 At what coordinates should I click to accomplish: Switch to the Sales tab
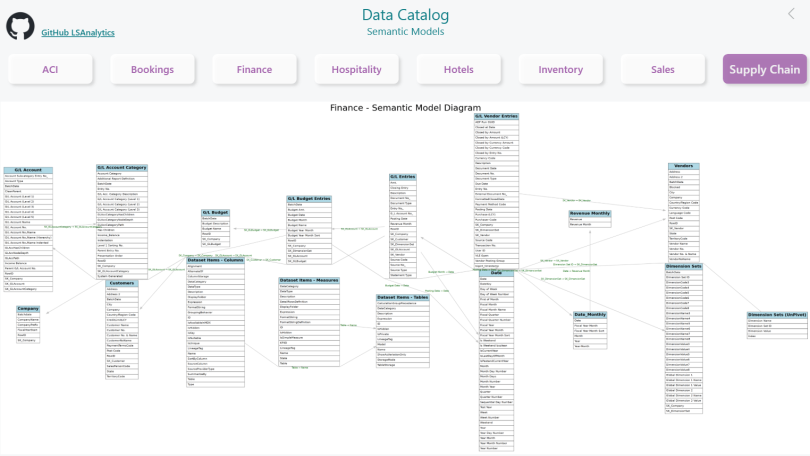click(x=663, y=70)
